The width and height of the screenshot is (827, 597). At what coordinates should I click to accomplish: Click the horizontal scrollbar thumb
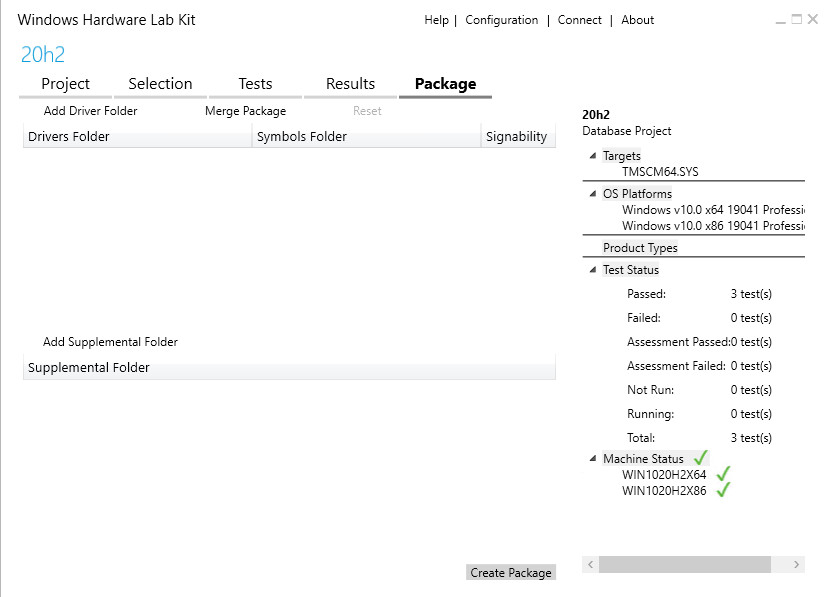coord(685,564)
